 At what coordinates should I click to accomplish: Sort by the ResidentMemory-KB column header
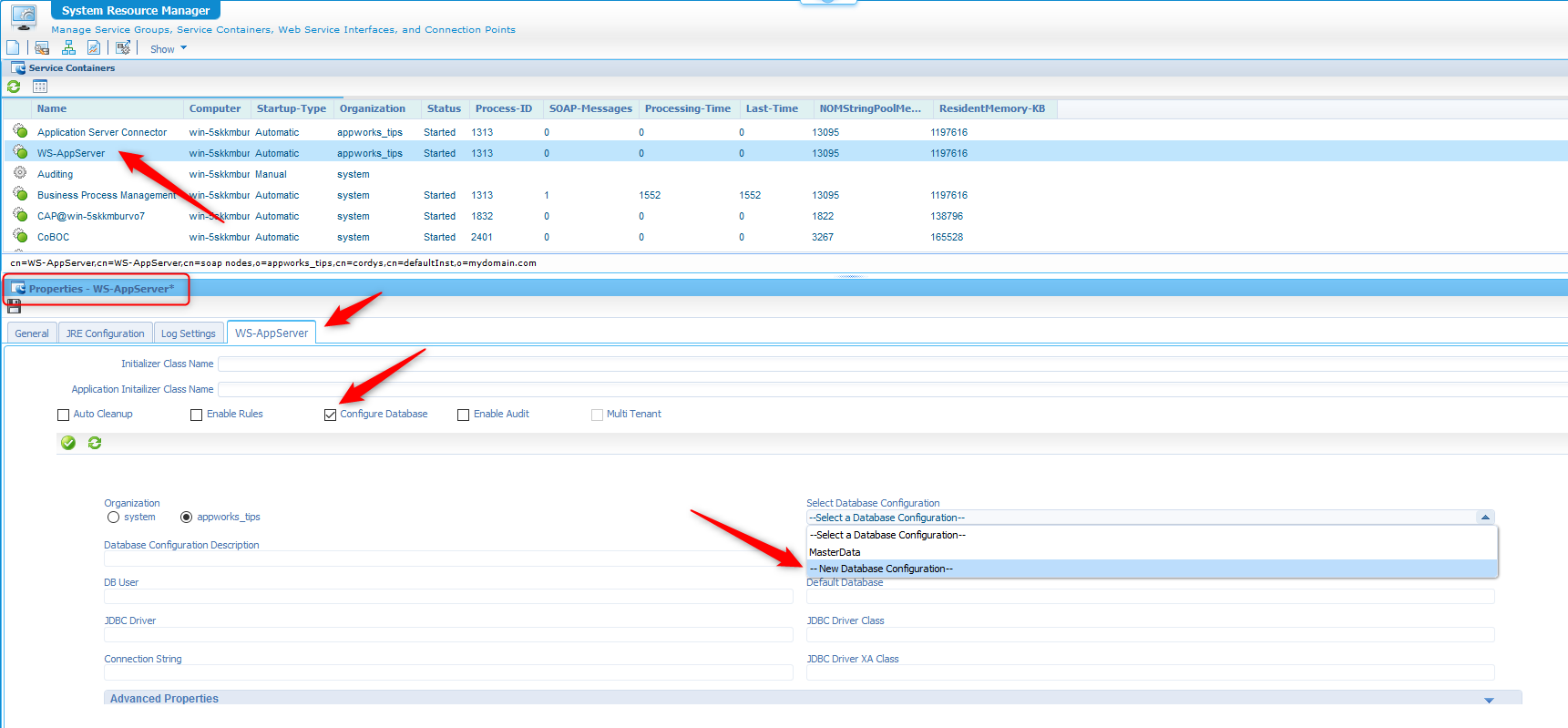992,108
